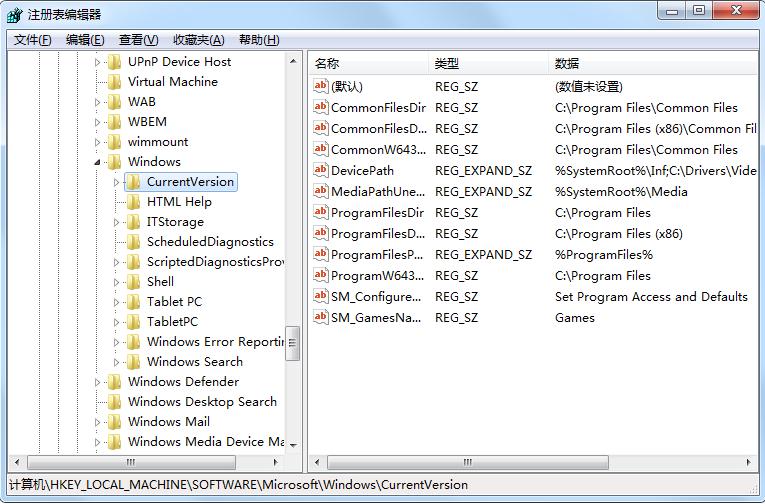Open the 收藏夹(A) menu

199,40
